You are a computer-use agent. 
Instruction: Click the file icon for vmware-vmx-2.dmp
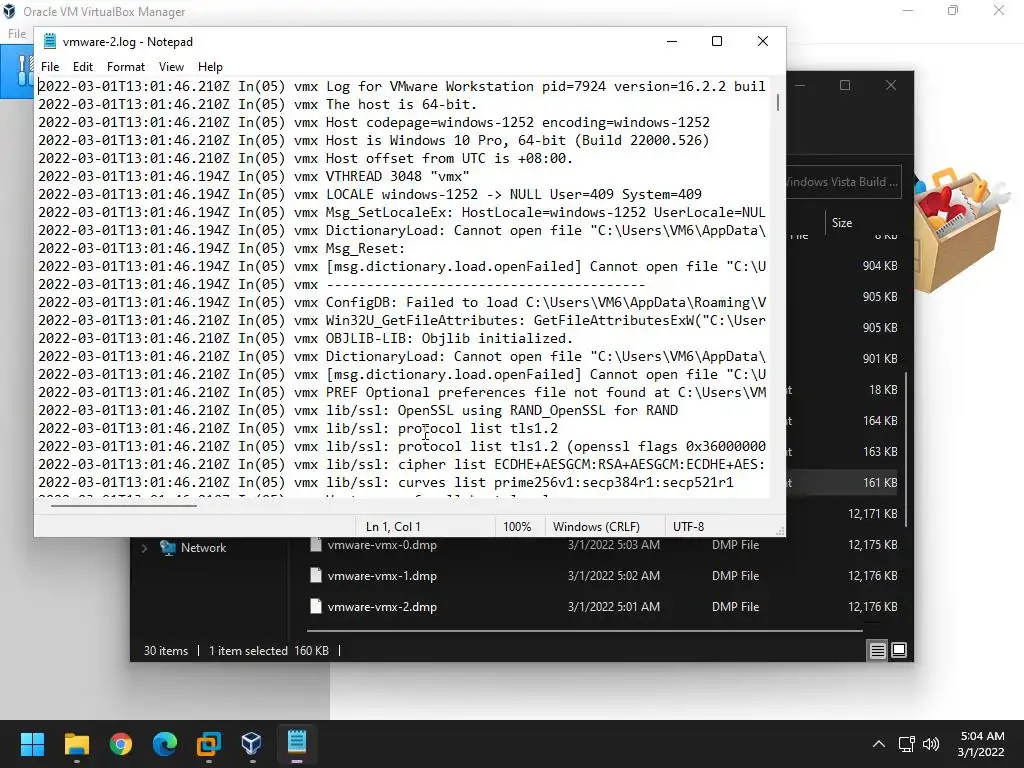point(316,607)
